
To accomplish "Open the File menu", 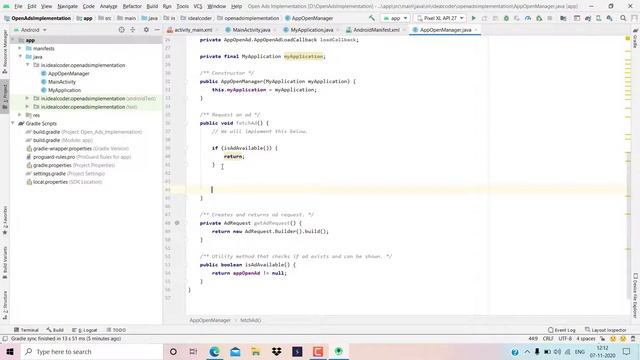I will coord(18,6).
